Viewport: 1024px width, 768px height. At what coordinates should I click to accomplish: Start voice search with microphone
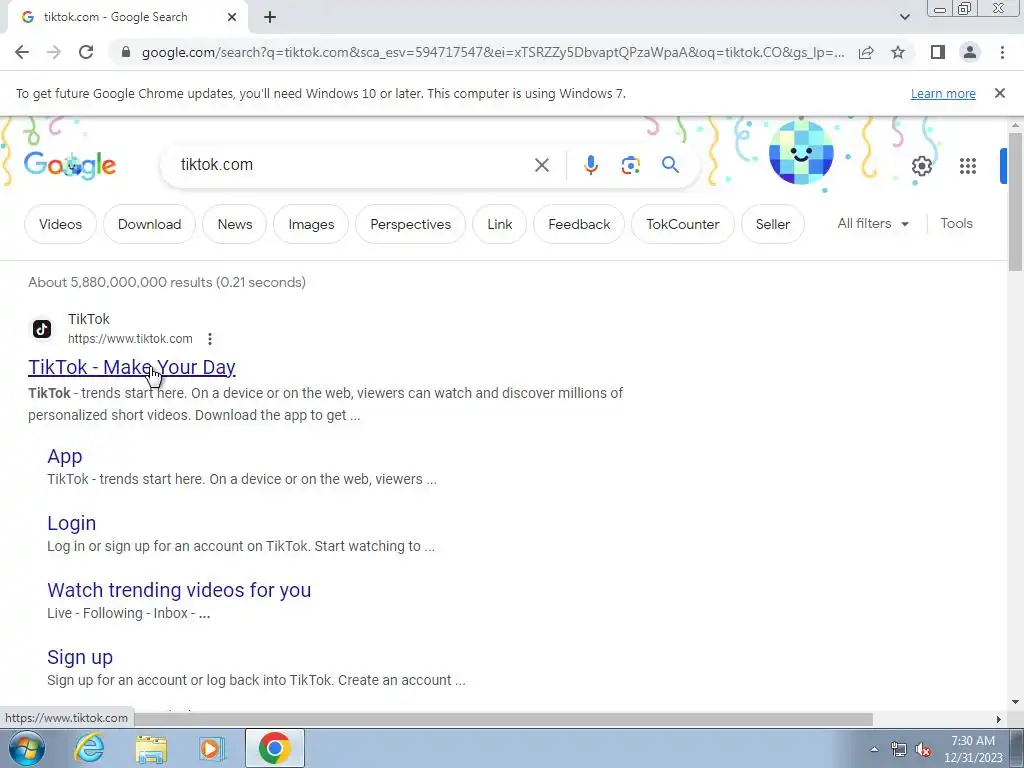pos(590,165)
